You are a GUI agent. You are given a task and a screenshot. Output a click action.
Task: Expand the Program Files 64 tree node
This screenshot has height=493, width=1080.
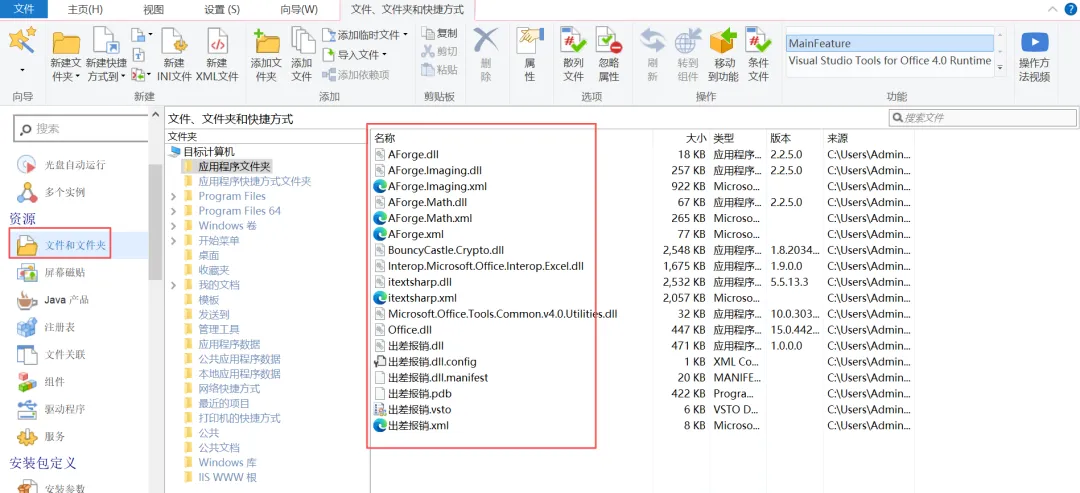point(174,211)
